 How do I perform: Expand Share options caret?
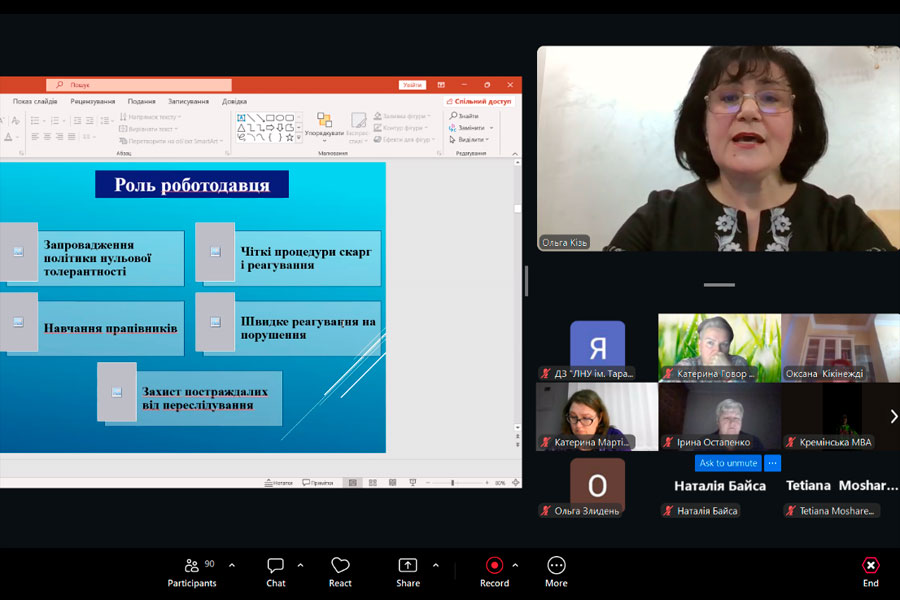[x=436, y=566]
